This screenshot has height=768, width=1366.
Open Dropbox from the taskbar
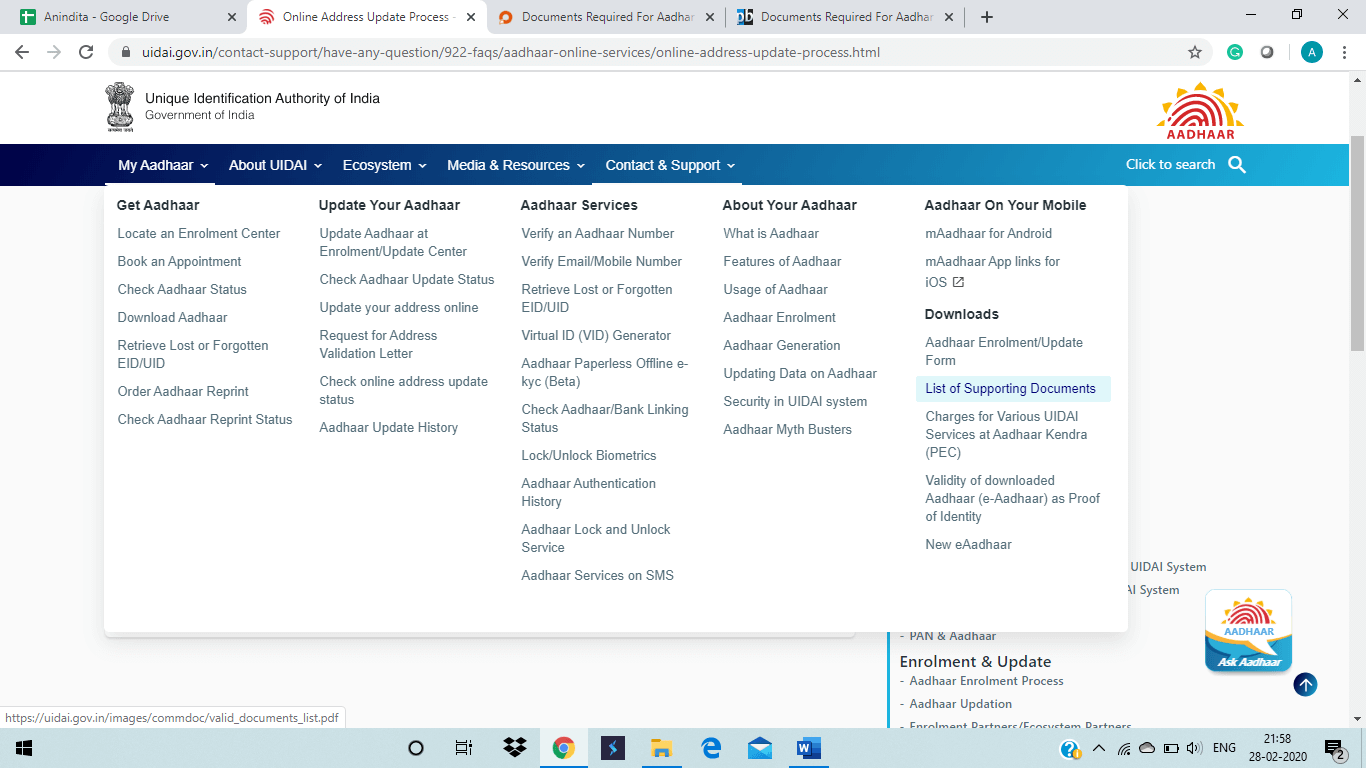click(x=515, y=748)
